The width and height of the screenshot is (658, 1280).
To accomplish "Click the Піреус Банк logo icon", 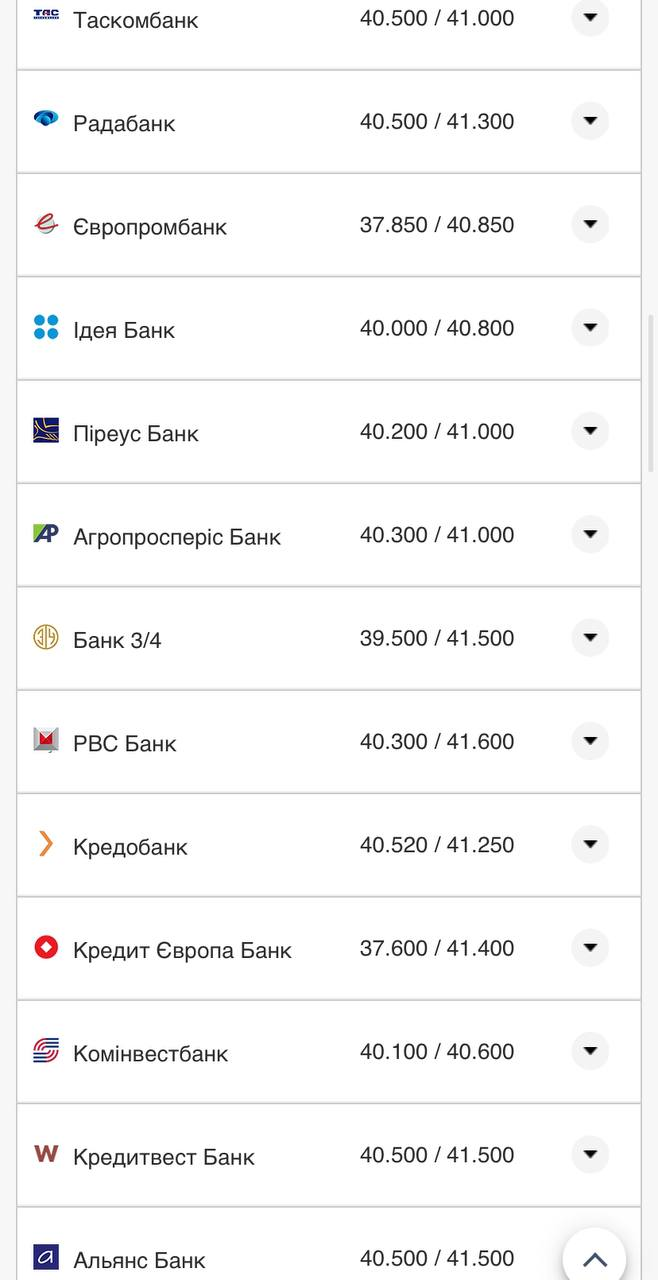I will coord(46,430).
